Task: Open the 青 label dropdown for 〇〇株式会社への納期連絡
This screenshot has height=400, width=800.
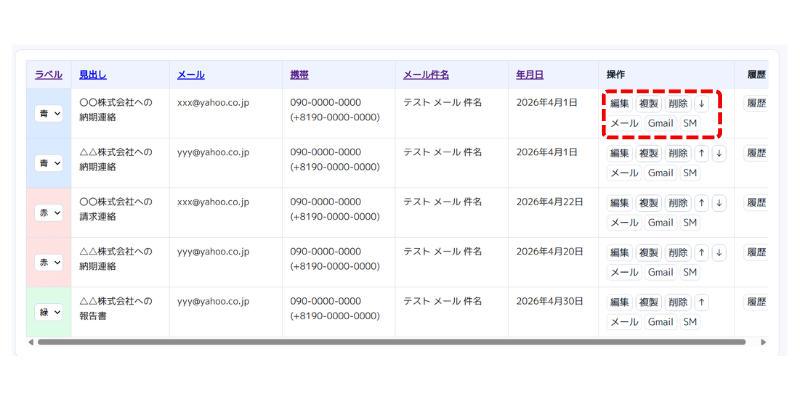Action: click(48, 114)
